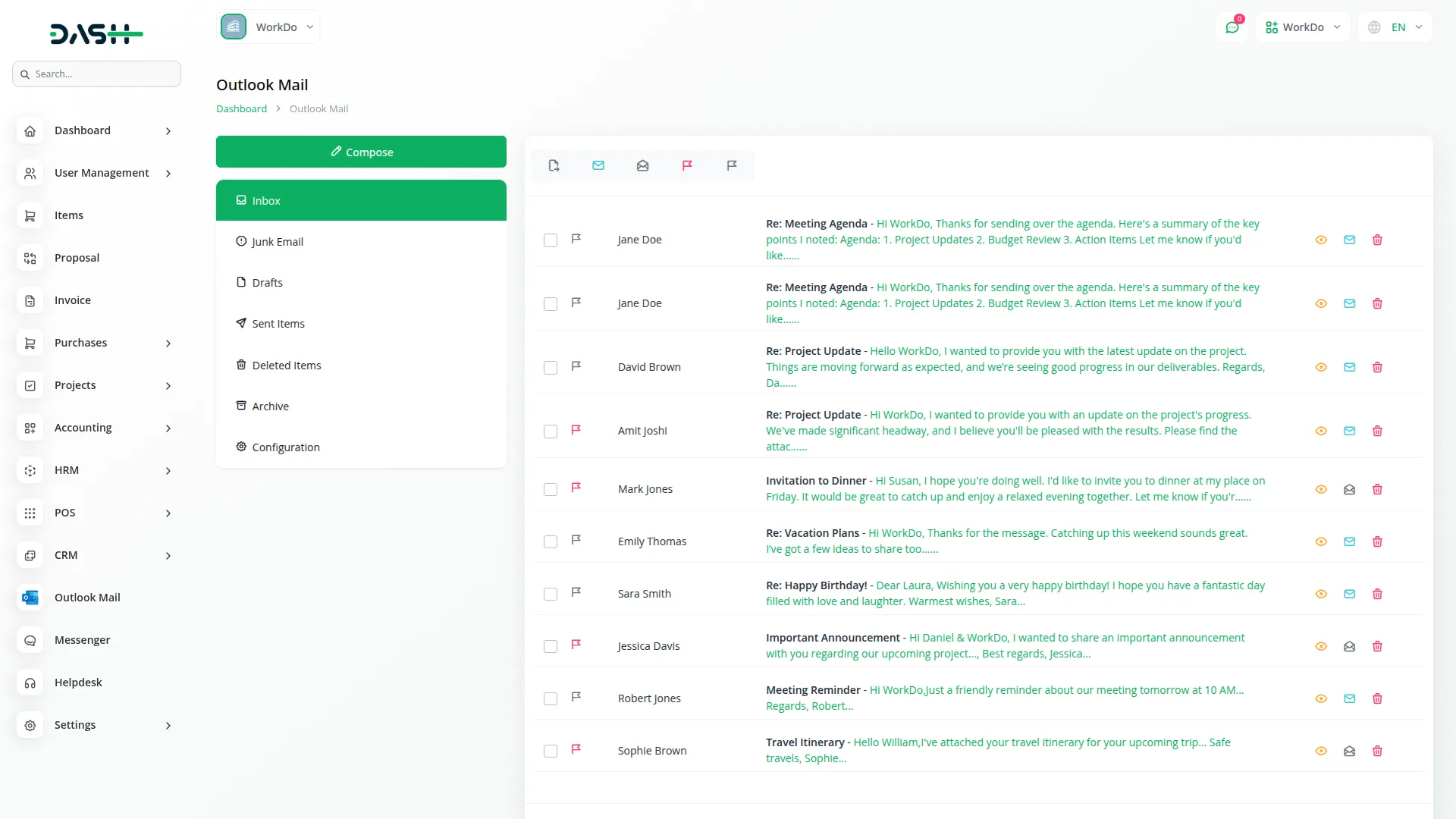Viewport: 1456px width, 819px height.
Task: Toggle the flag on Mark Jones's email
Action: 576,487
